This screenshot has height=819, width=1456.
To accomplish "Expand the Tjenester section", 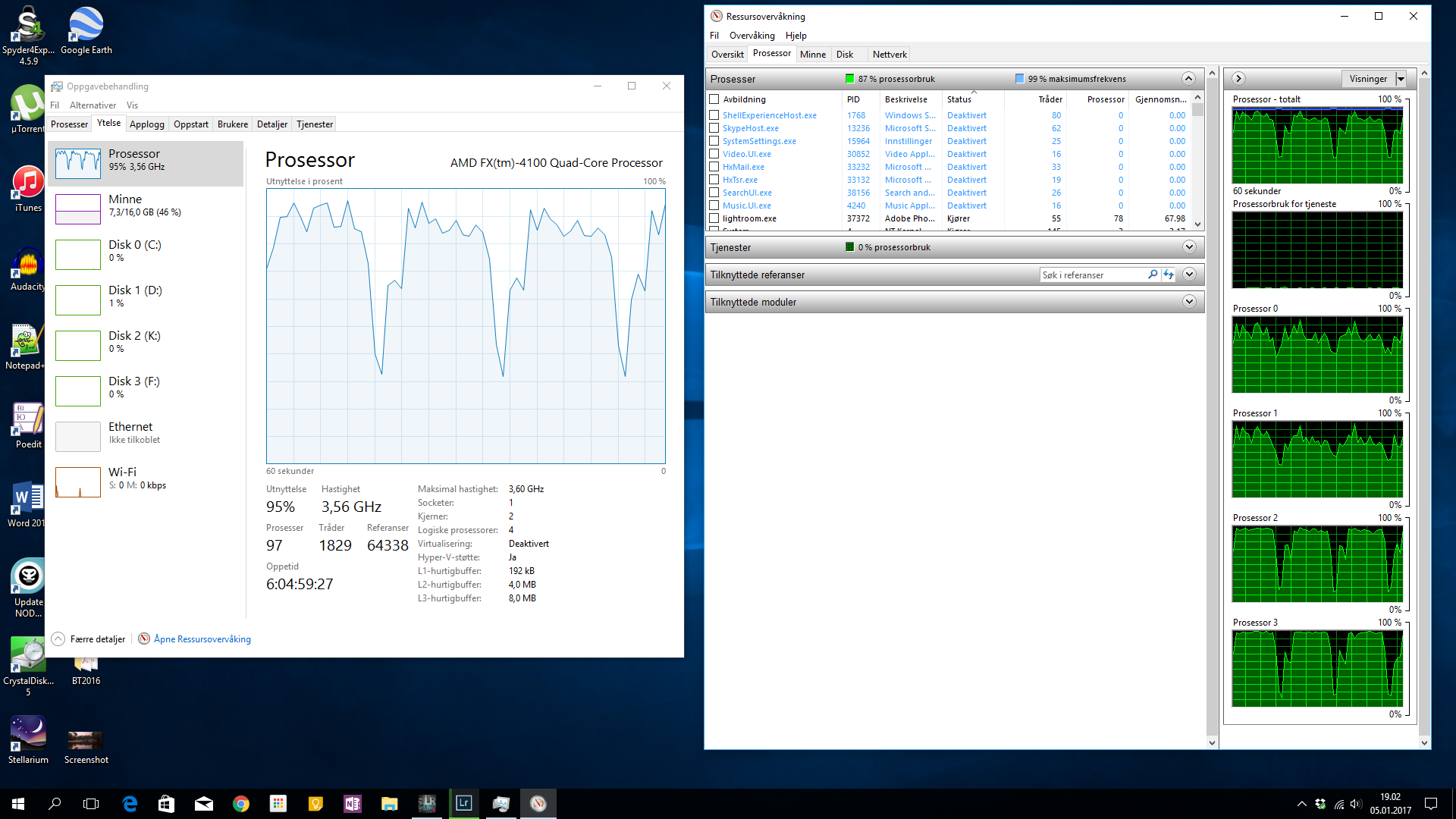I will (1189, 247).
